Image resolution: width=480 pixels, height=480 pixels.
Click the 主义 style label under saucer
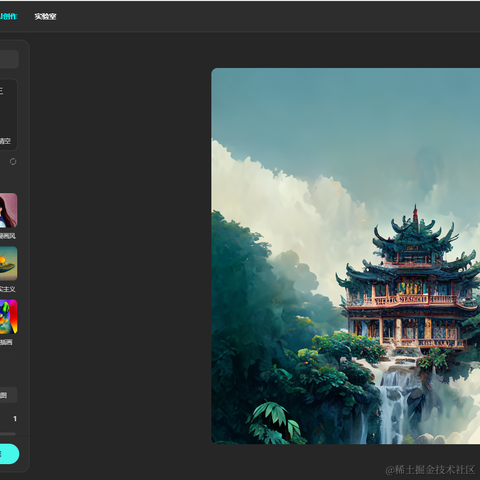[x=7, y=289]
